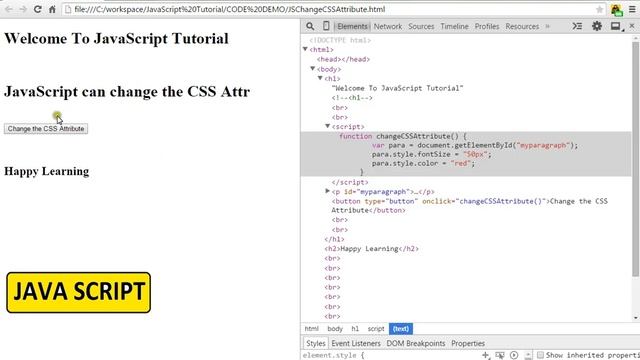The image size is (640, 360).
Task: Select the <head></head> node
Action: pyautogui.click(x=343, y=59)
